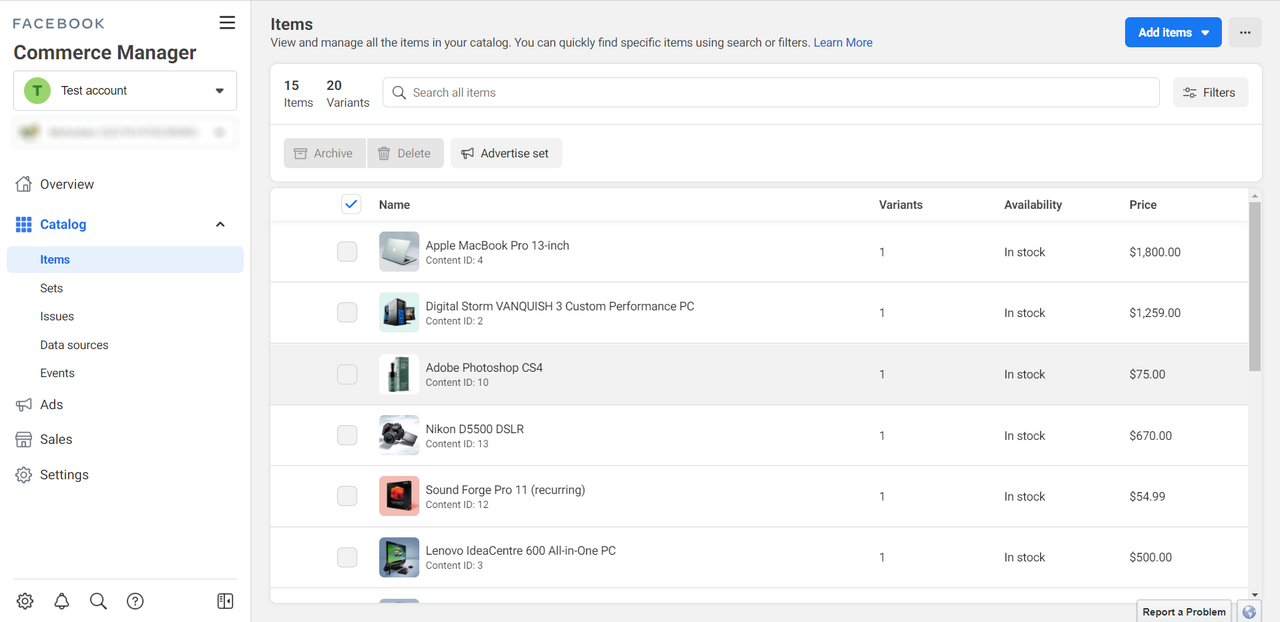The width and height of the screenshot is (1280, 622).
Task: Open the Nikon D5500 DSLR thumbnail
Action: point(399,435)
